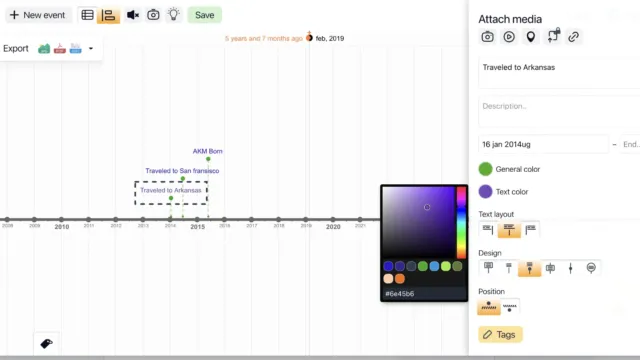Pick the dark slate preset swatch
This screenshot has height=360, width=640.
point(411,267)
